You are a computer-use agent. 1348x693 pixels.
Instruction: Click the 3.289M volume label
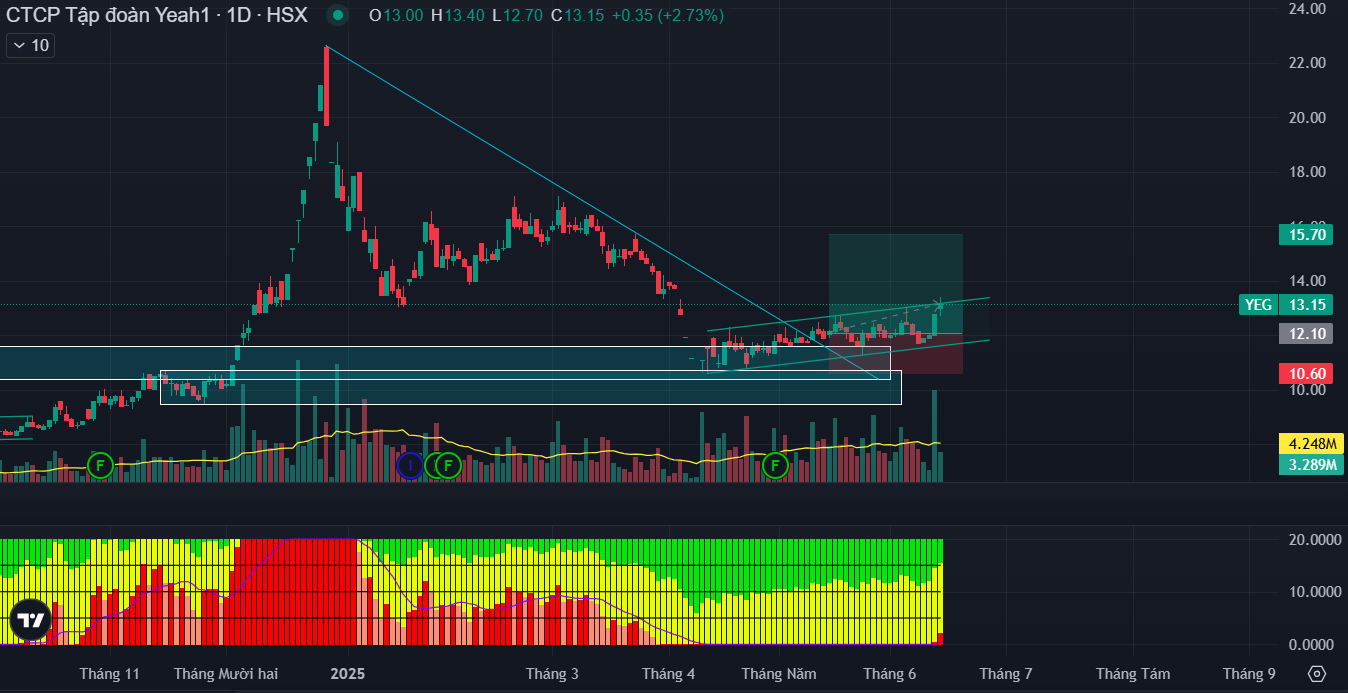click(x=1313, y=464)
